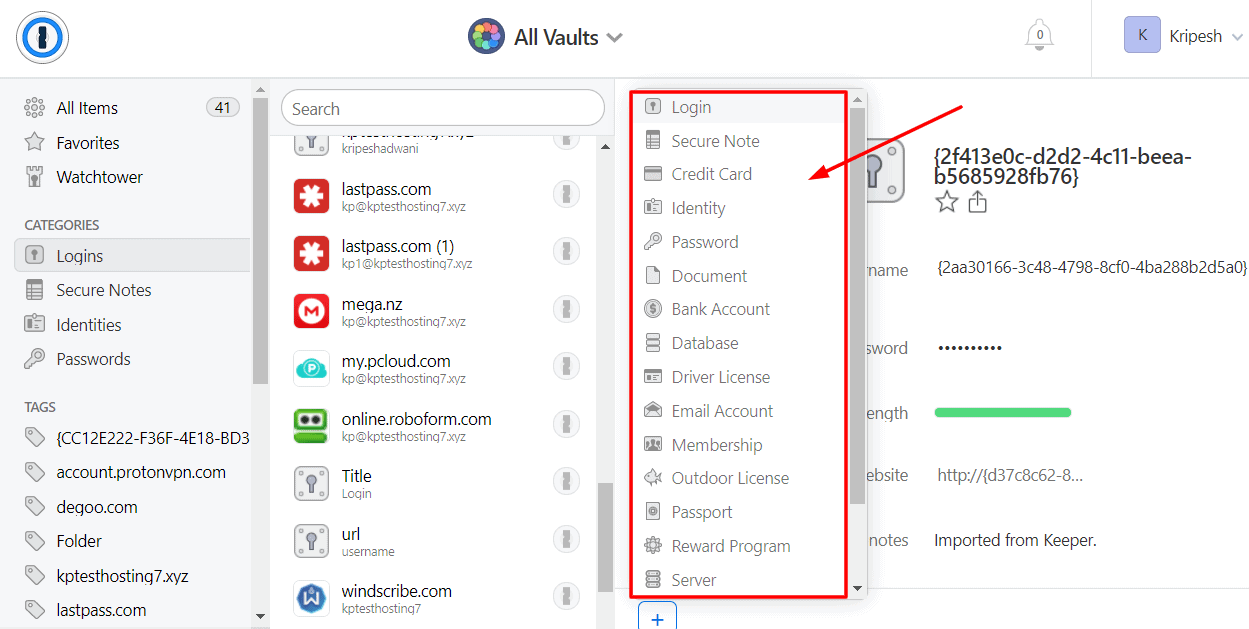1249x629 pixels.
Task: Click the password strength bar
Action: tap(1003, 412)
